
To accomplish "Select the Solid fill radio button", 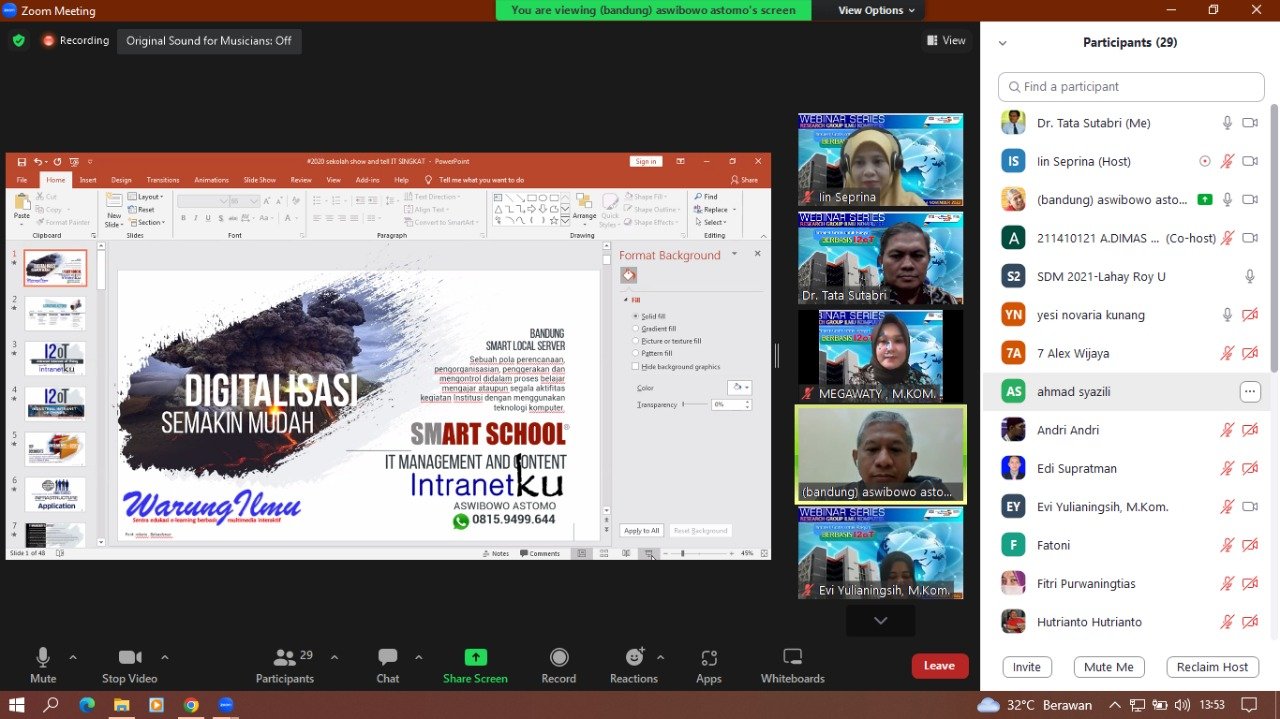I will coord(635,316).
